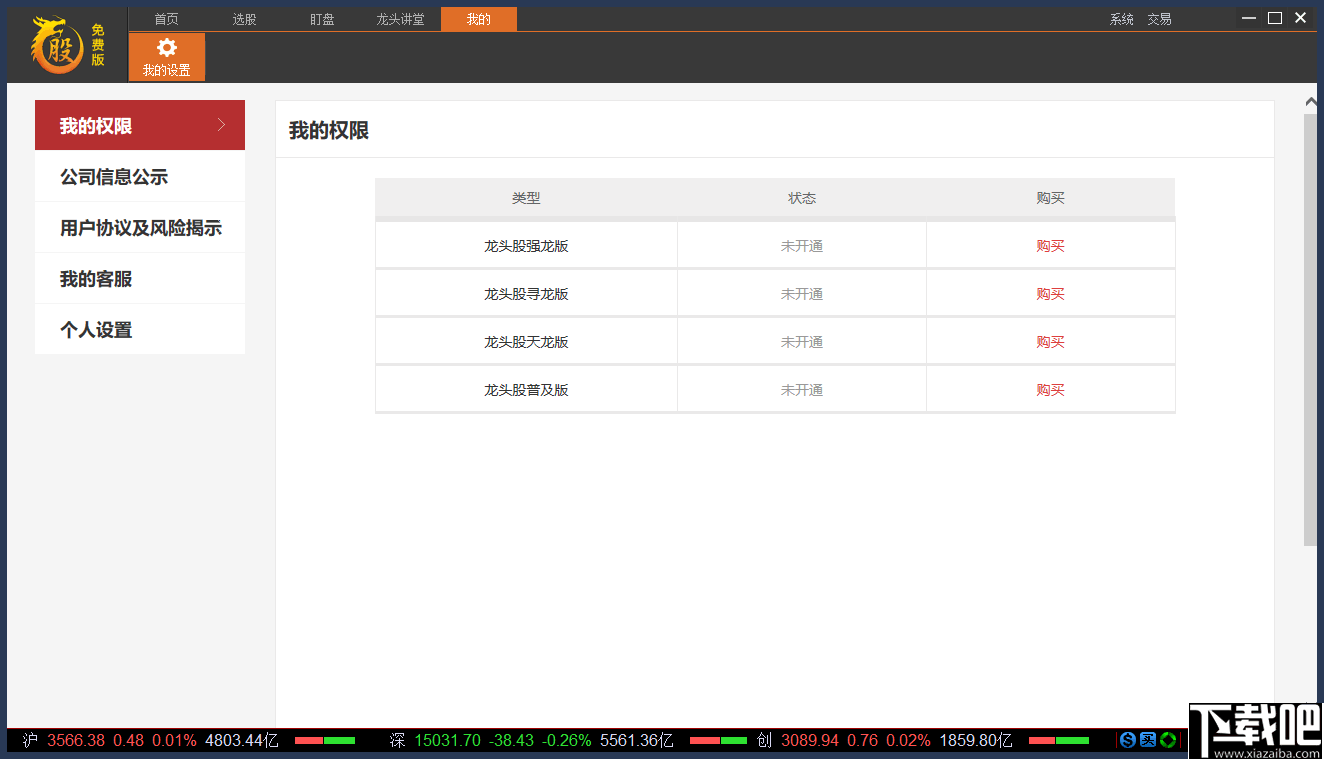The height and width of the screenshot is (759, 1324).
Task: Click Shanghai percent change 0.01%
Action: [175, 741]
